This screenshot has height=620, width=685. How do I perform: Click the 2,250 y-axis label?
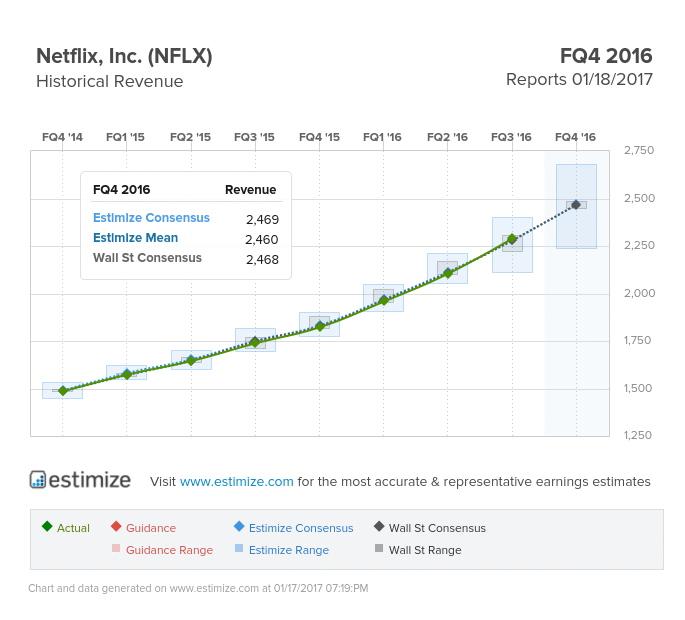point(640,245)
